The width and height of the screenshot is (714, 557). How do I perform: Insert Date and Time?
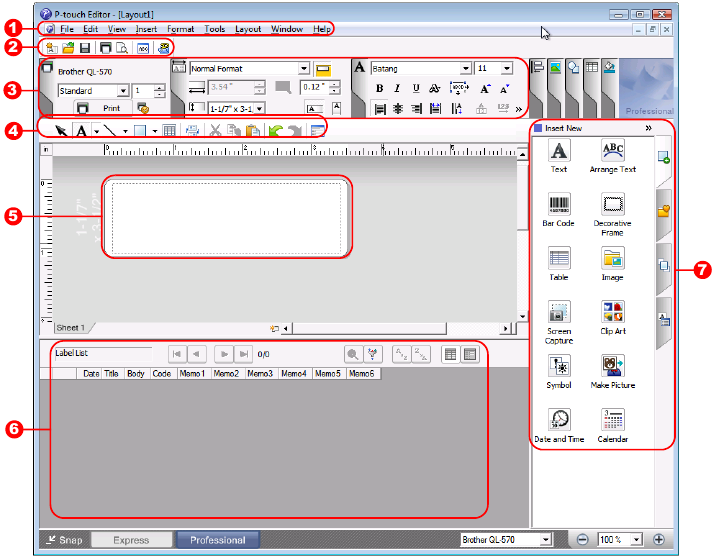559,425
